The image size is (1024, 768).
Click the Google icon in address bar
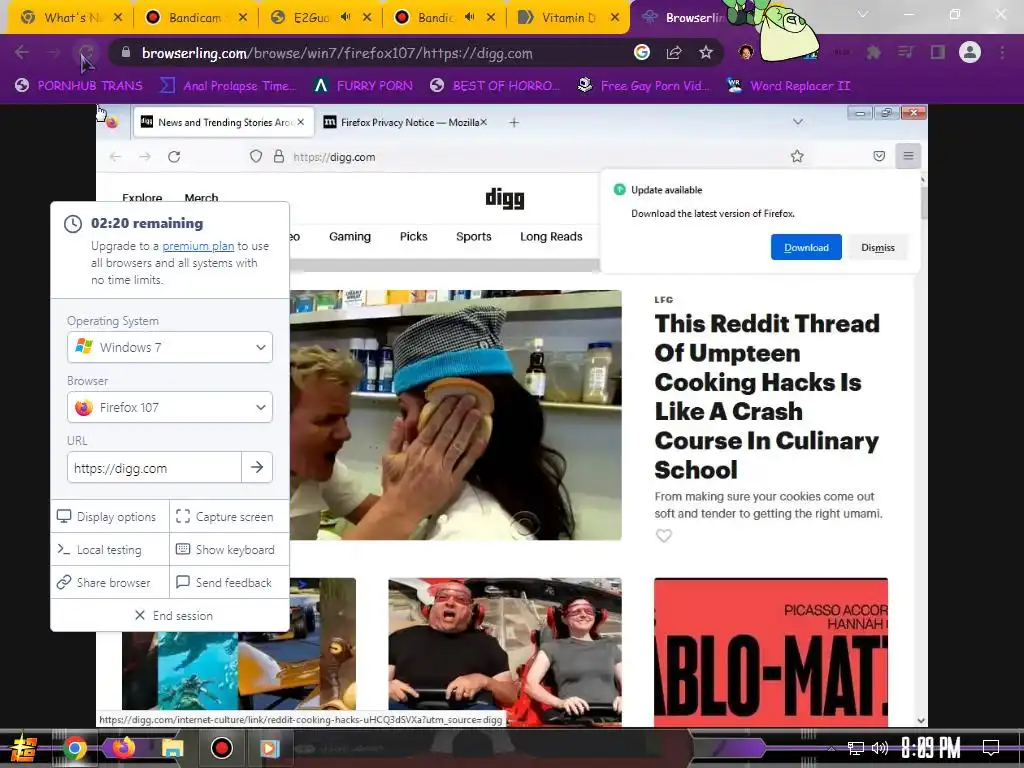(642, 52)
